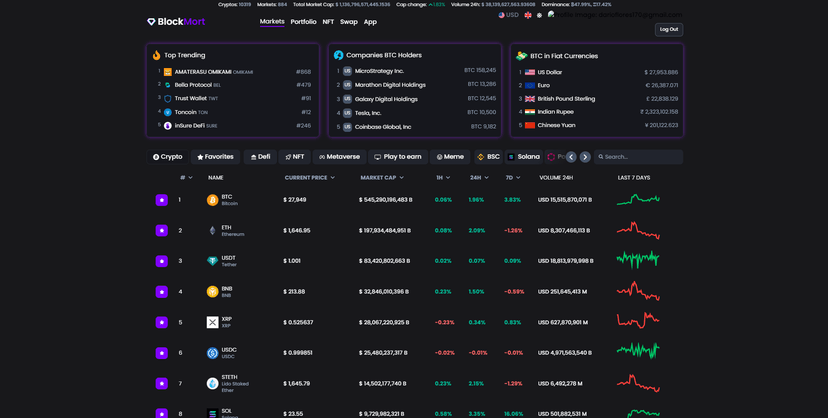The height and width of the screenshot is (418, 828).
Task: Click the XRP coin icon
Action: coord(212,322)
